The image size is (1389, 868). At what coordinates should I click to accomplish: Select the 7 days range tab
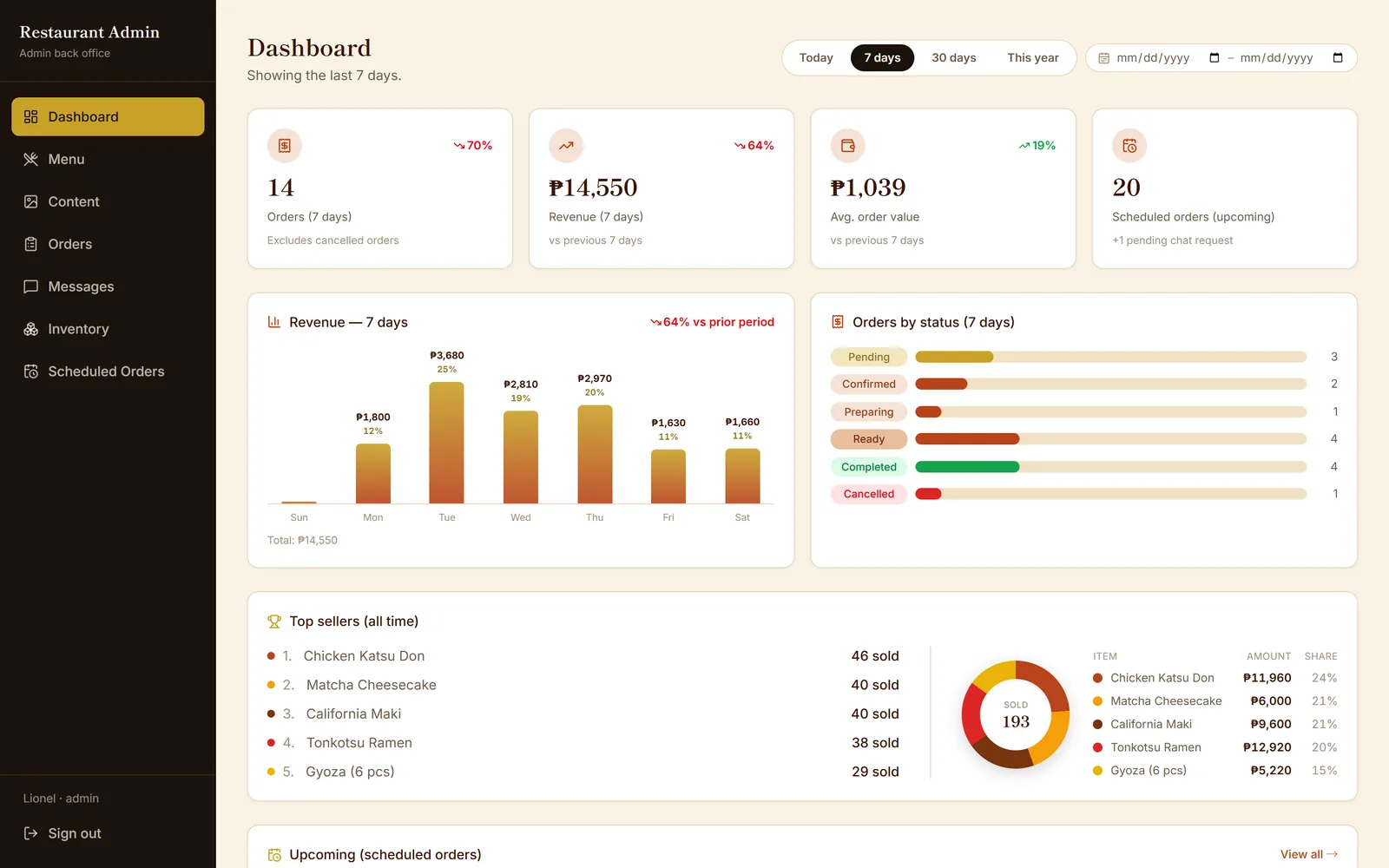click(882, 58)
